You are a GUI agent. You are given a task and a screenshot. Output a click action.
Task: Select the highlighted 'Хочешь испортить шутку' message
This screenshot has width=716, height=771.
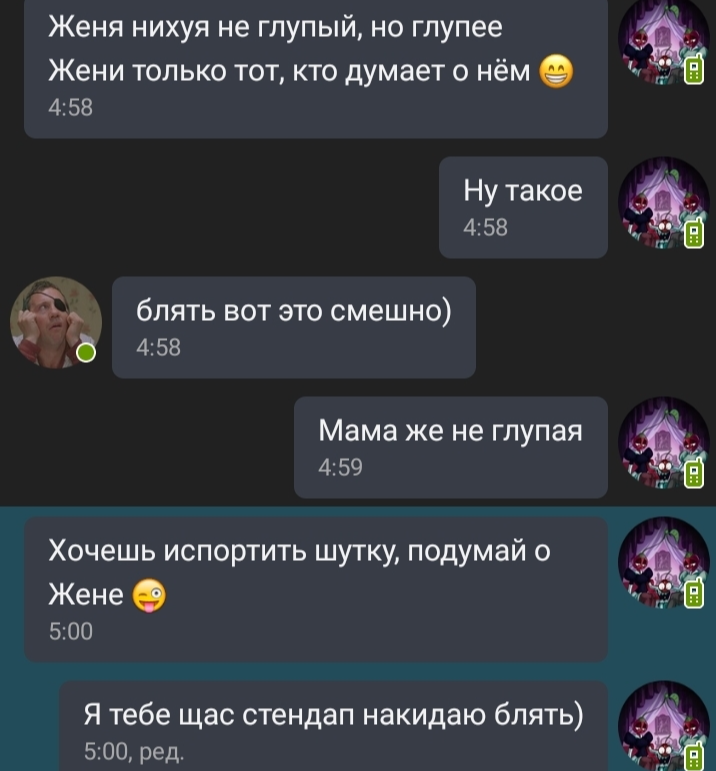(316, 589)
